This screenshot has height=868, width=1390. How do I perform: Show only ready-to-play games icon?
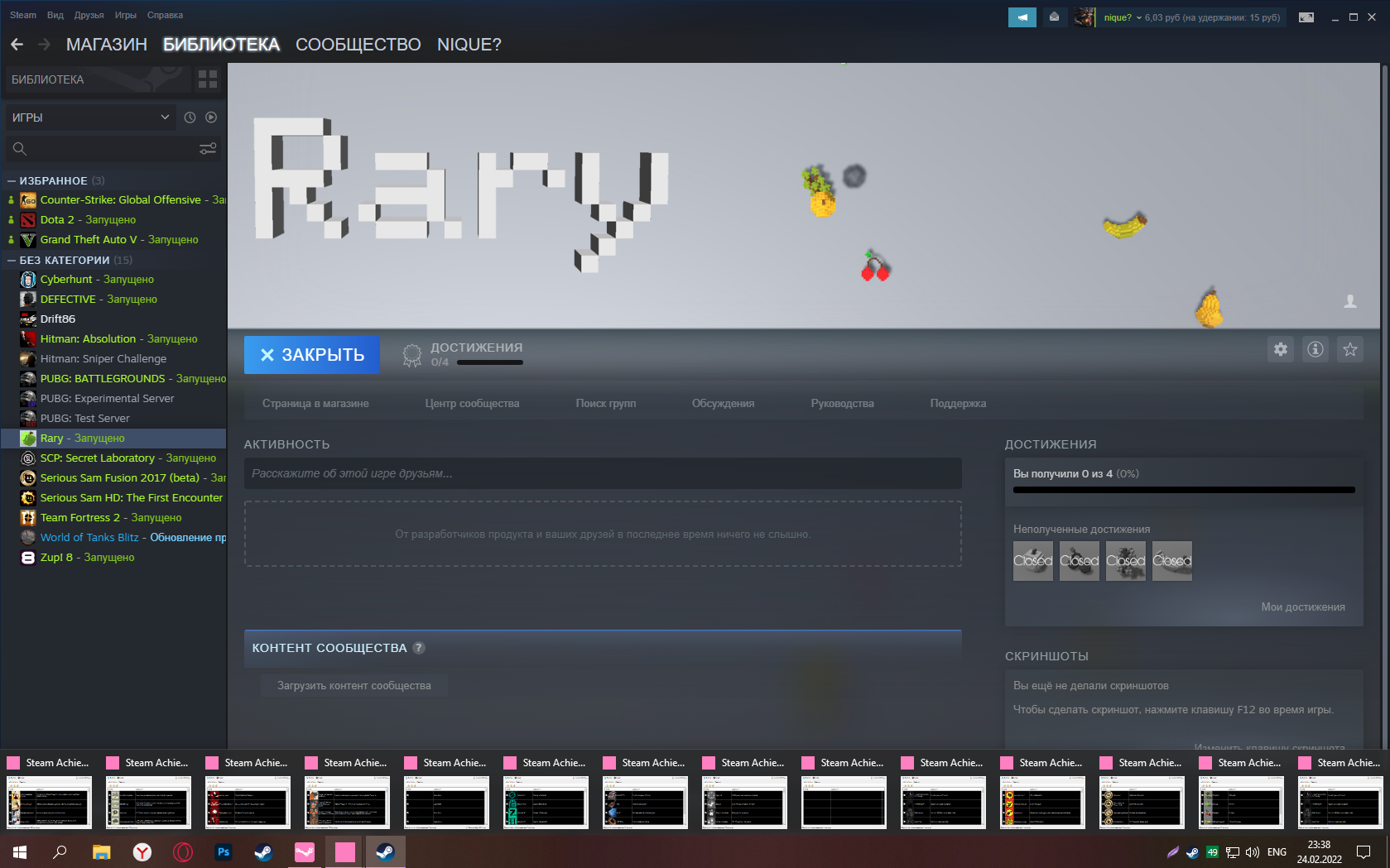[211, 117]
